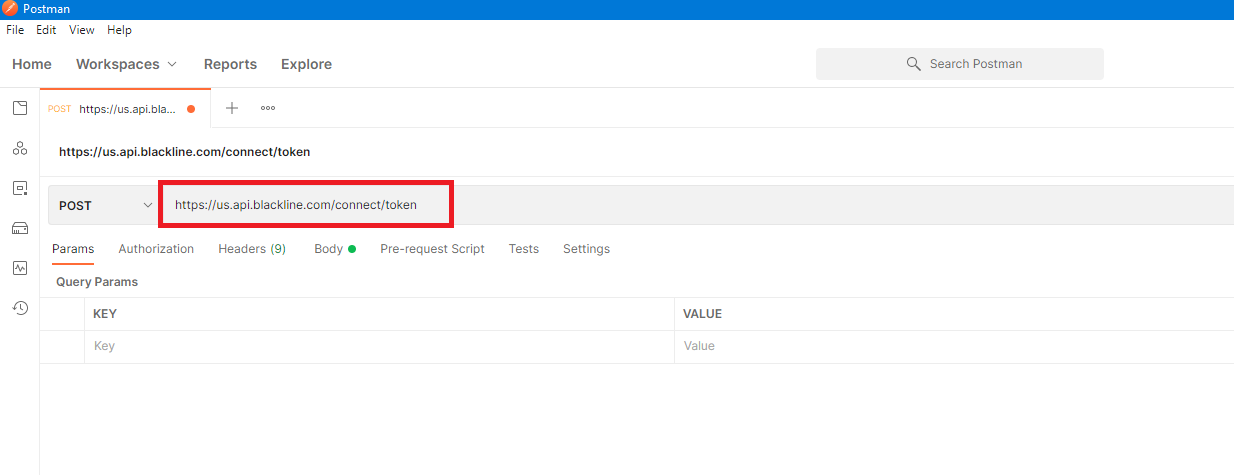The image size is (1234, 475).
Task: Click the search magnifier icon
Action: coord(913,63)
